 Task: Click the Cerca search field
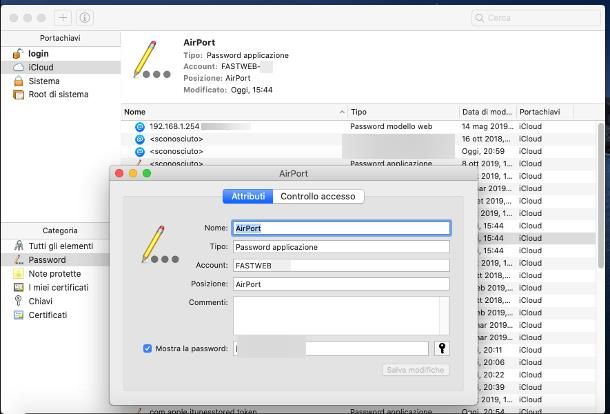[536, 18]
